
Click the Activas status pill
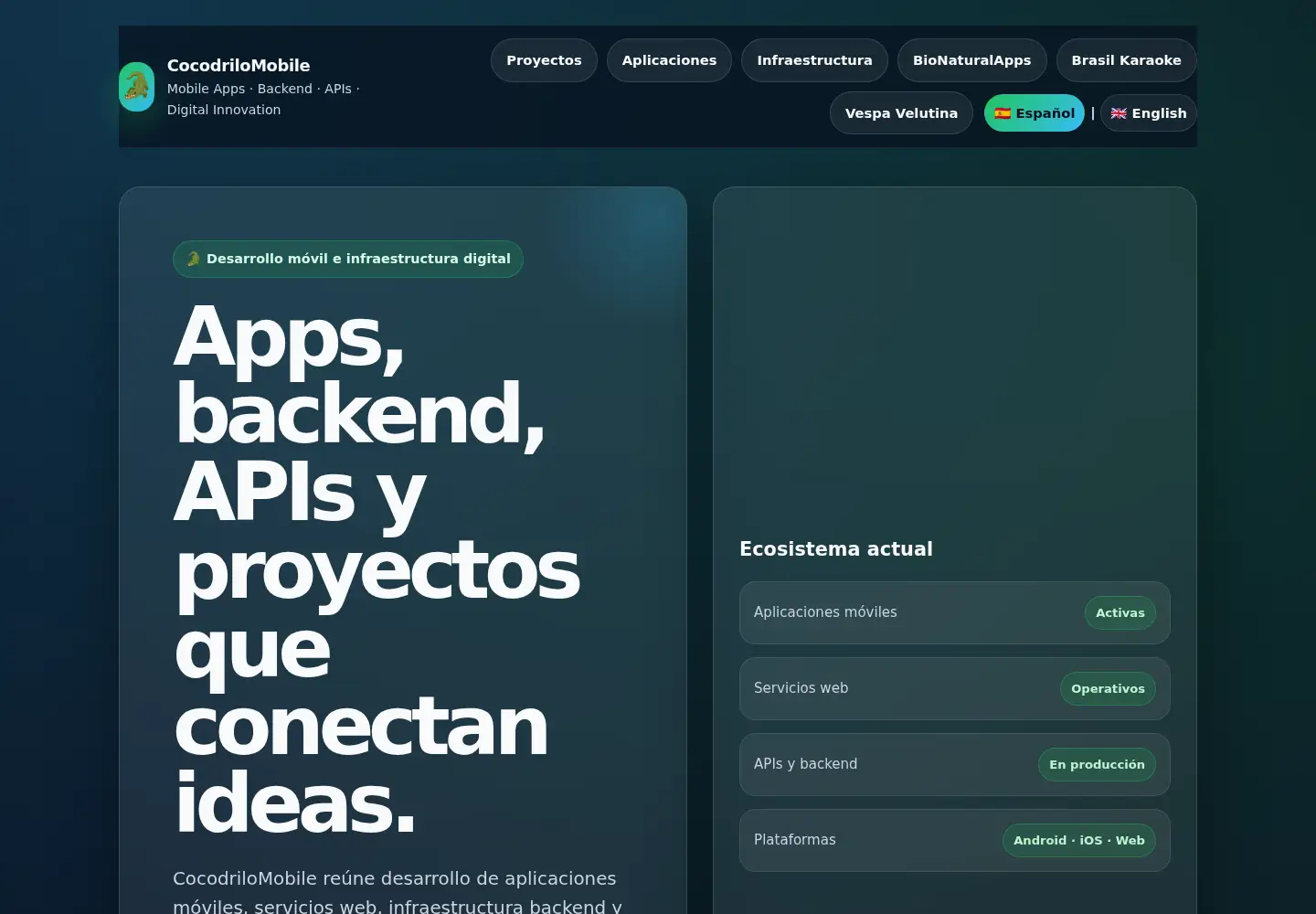[1120, 613]
